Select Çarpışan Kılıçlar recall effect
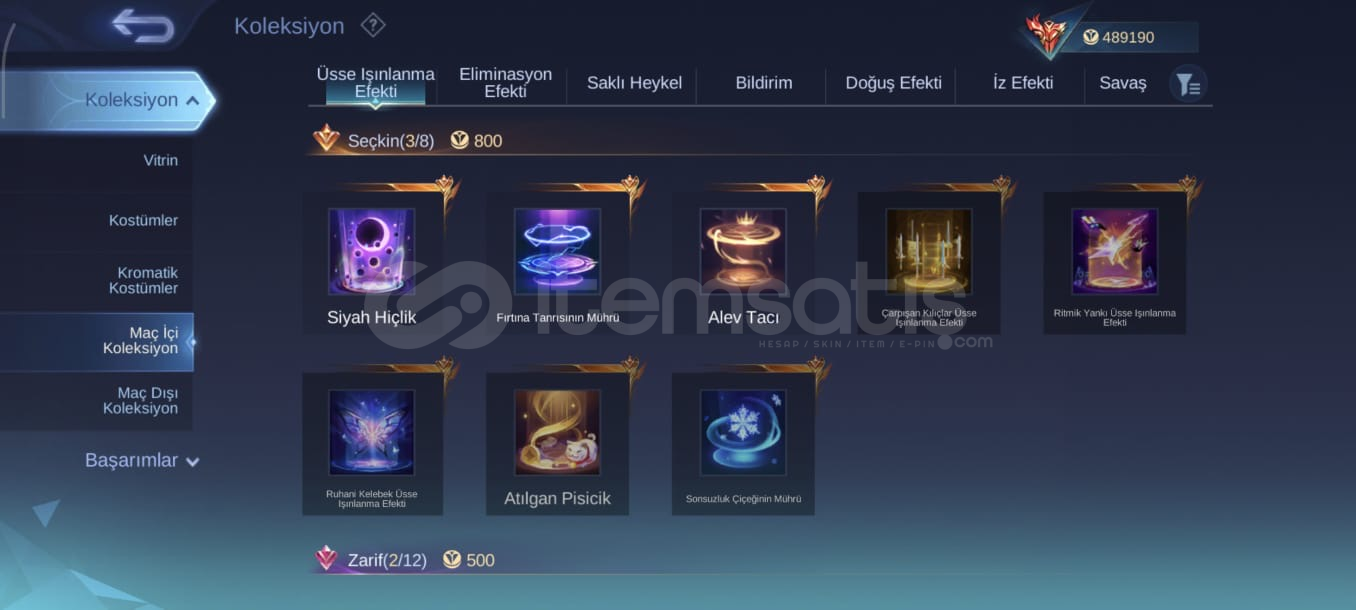 tap(929, 262)
